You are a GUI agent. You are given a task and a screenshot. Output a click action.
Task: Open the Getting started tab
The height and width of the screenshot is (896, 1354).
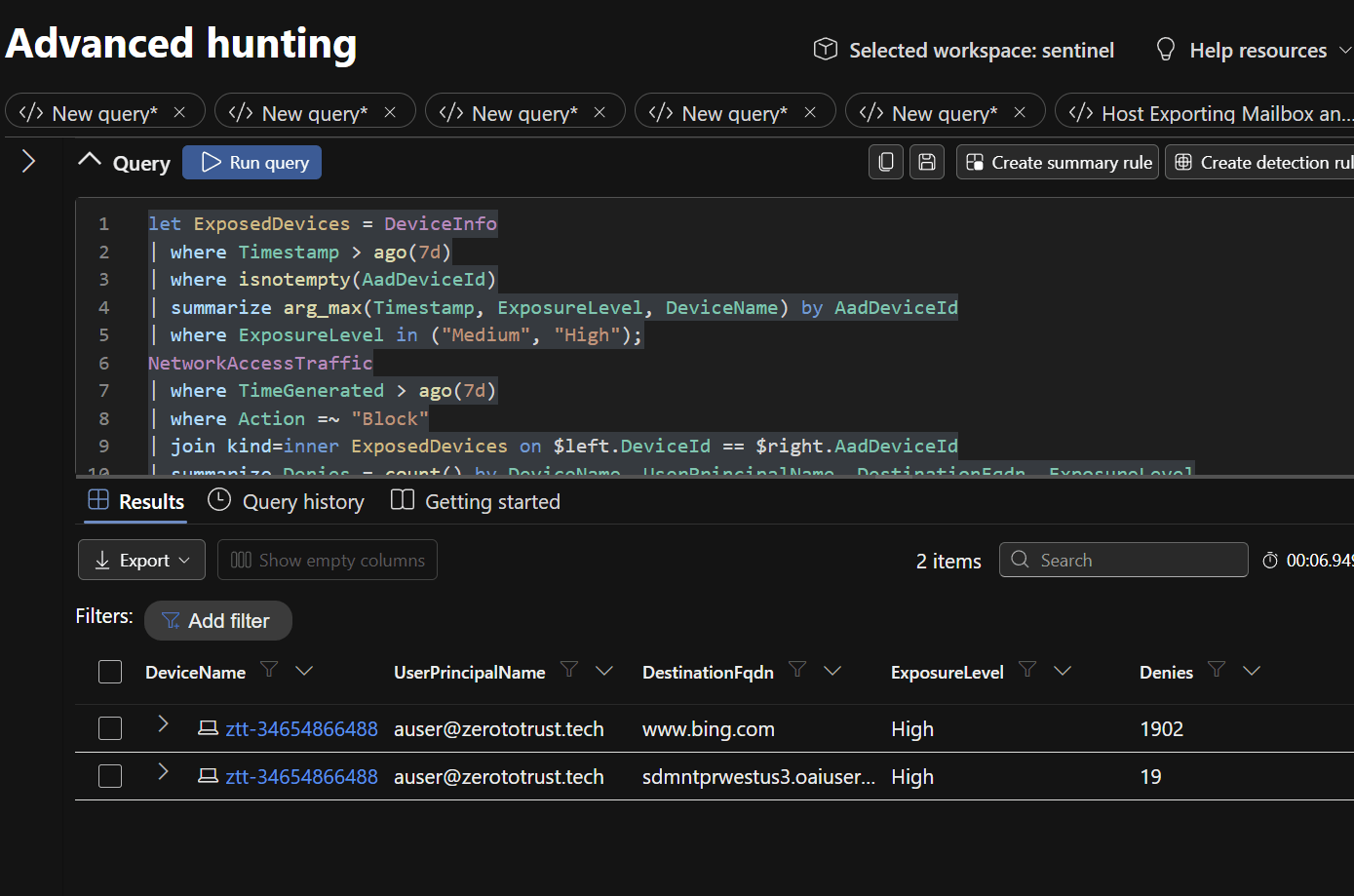tap(476, 501)
